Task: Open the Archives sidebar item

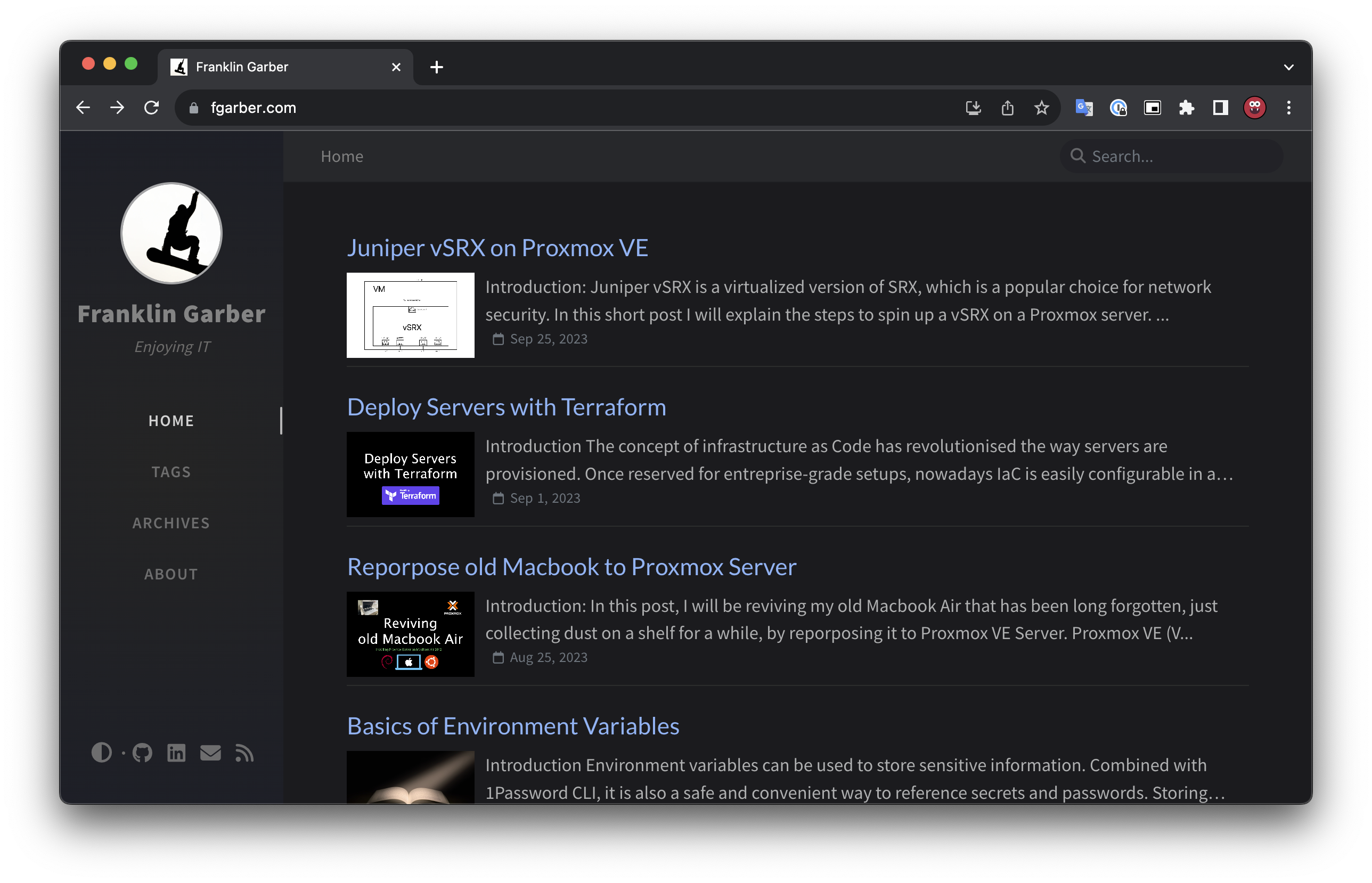Action: coord(171,523)
